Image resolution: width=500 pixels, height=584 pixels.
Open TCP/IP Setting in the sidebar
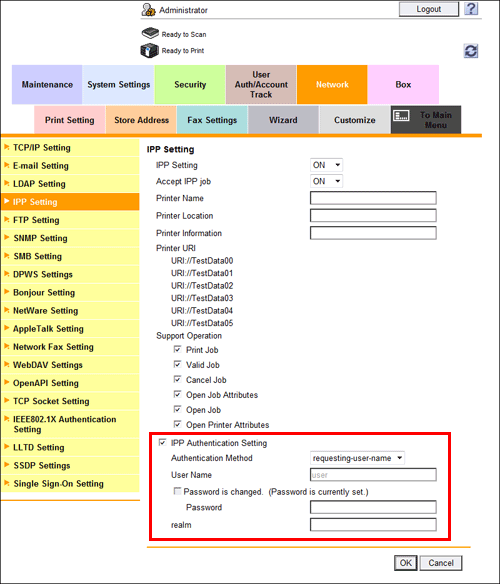pos(70,148)
